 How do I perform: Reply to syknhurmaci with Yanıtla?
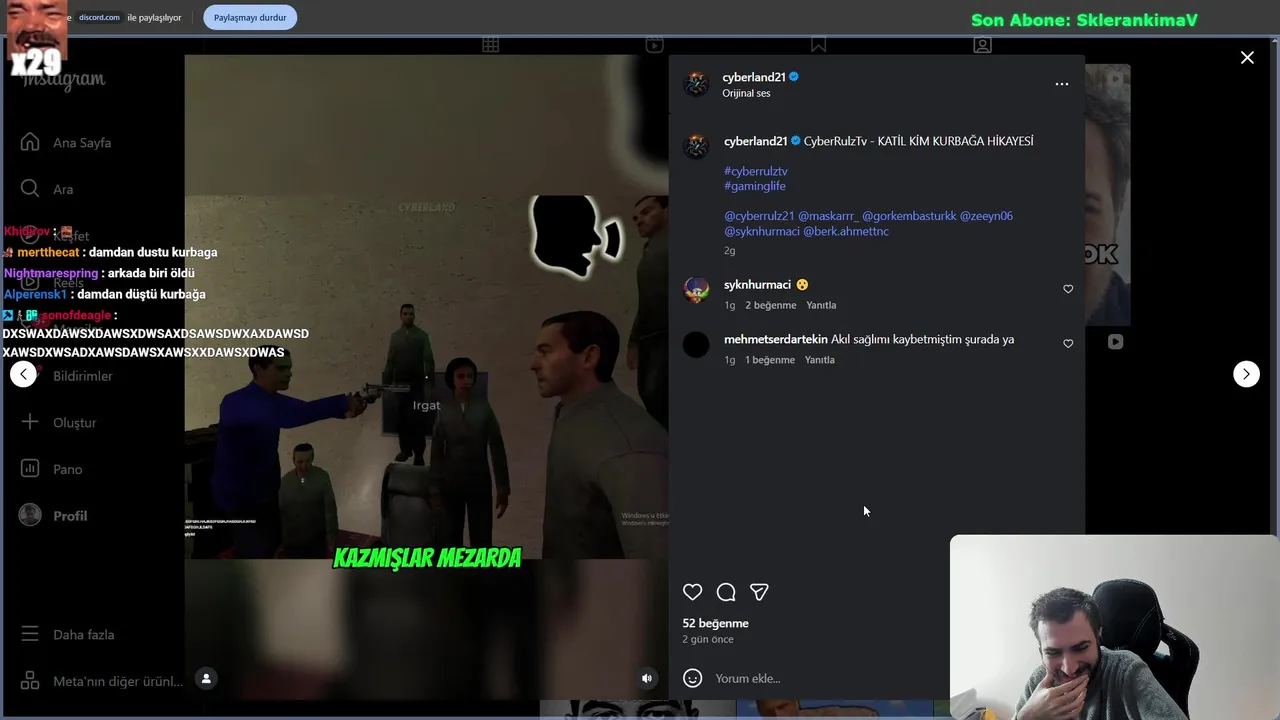pyautogui.click(x=821, y=305)
